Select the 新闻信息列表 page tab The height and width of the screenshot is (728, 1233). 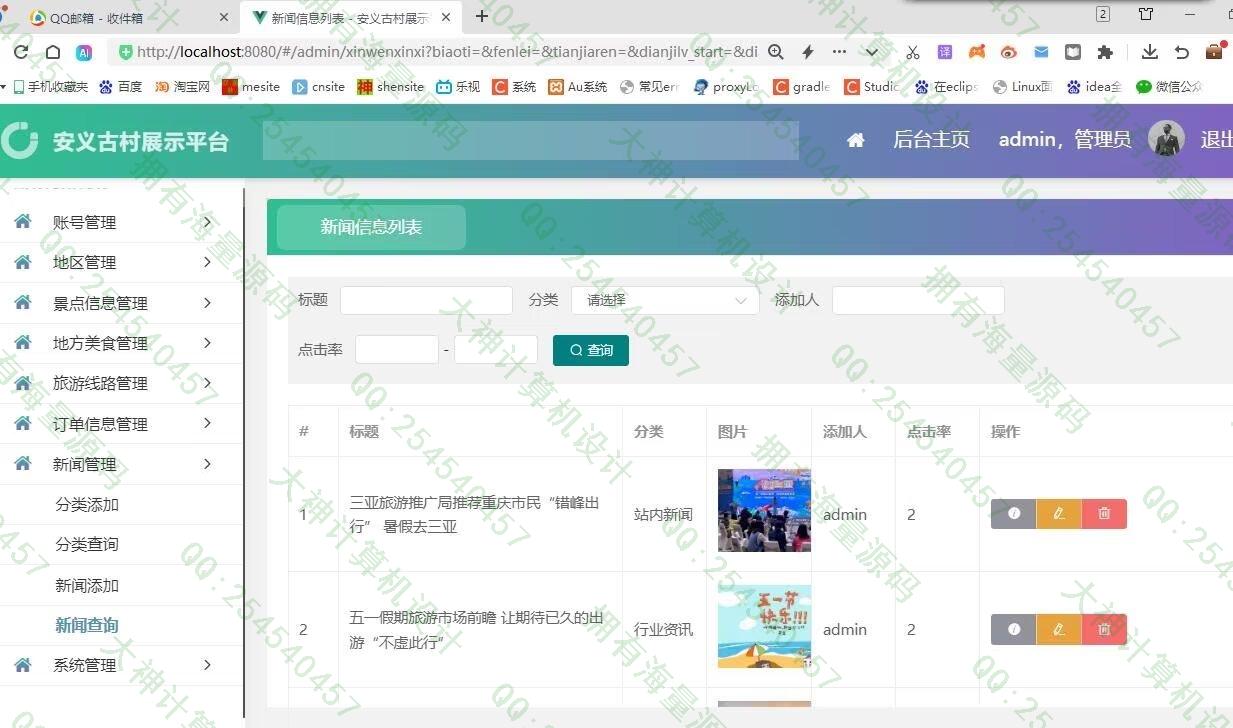[371, 227]
